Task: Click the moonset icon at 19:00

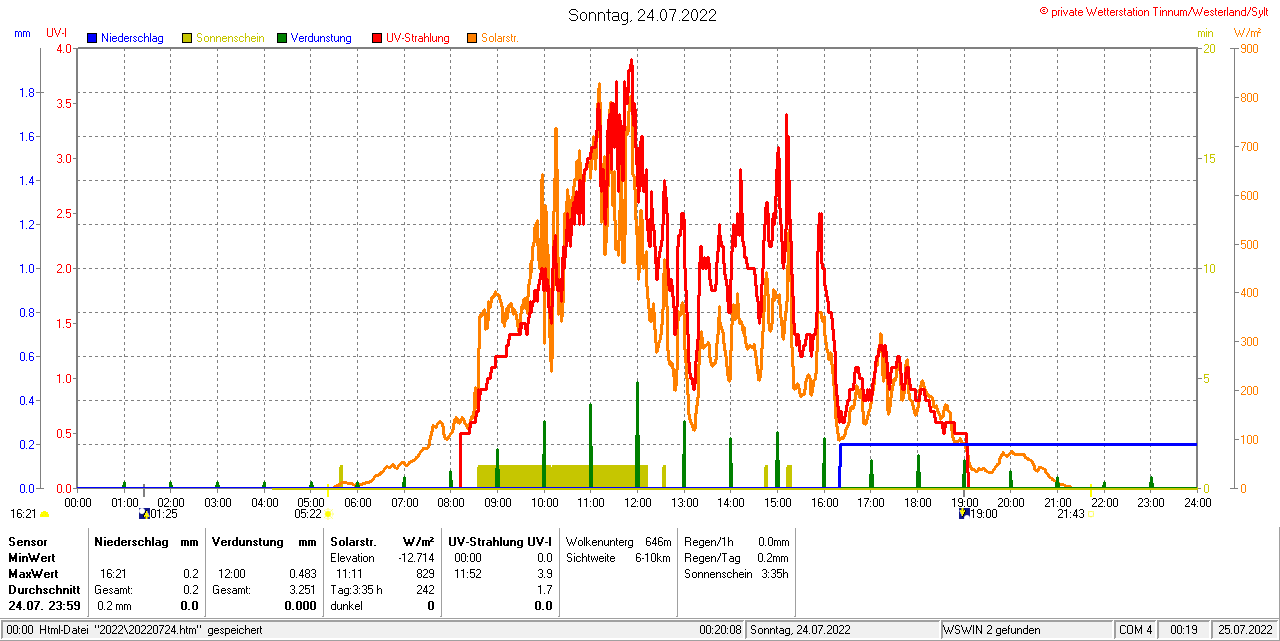Action: [964, 514]
